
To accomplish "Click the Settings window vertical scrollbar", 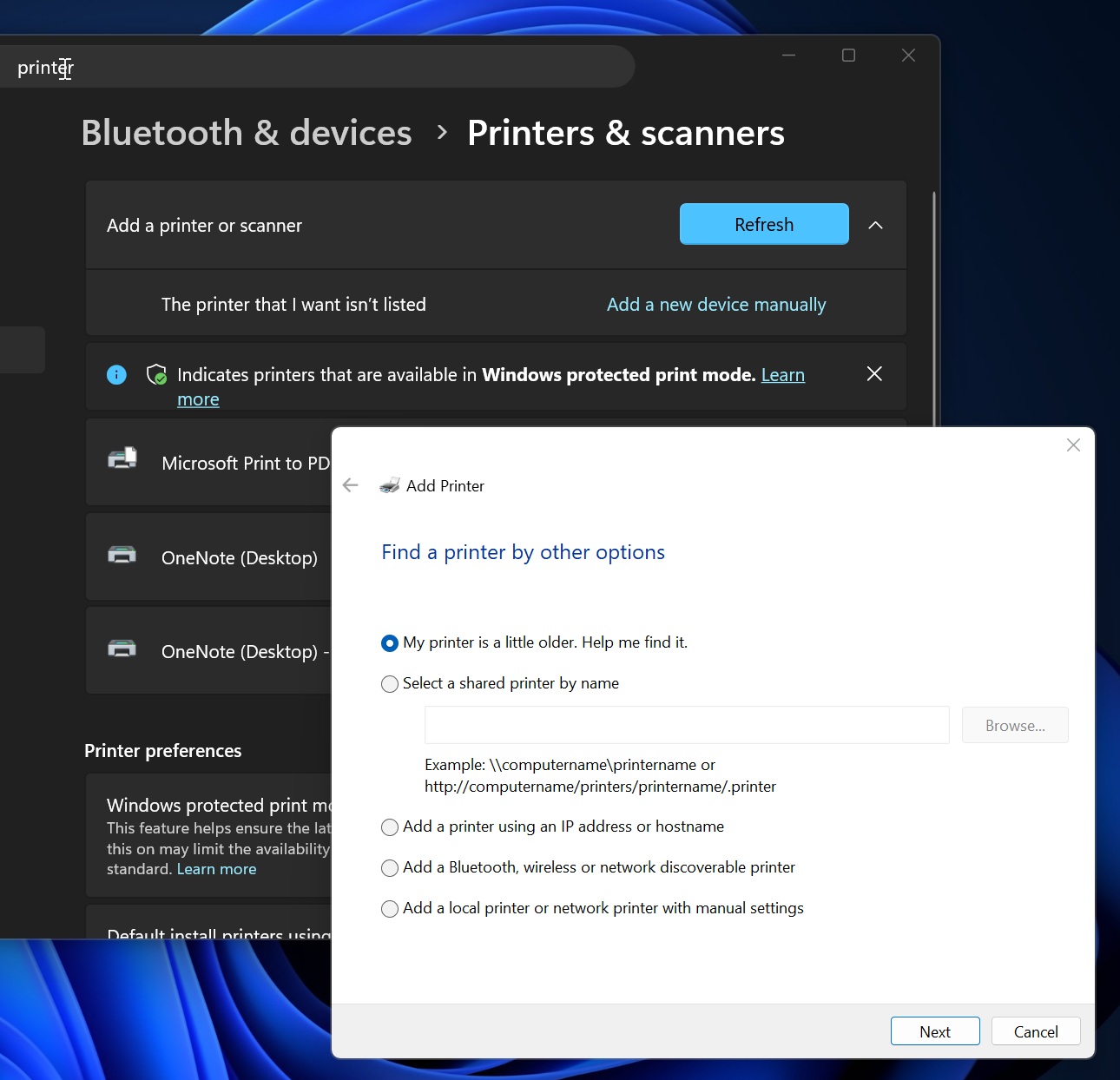I will pos(934,308).
